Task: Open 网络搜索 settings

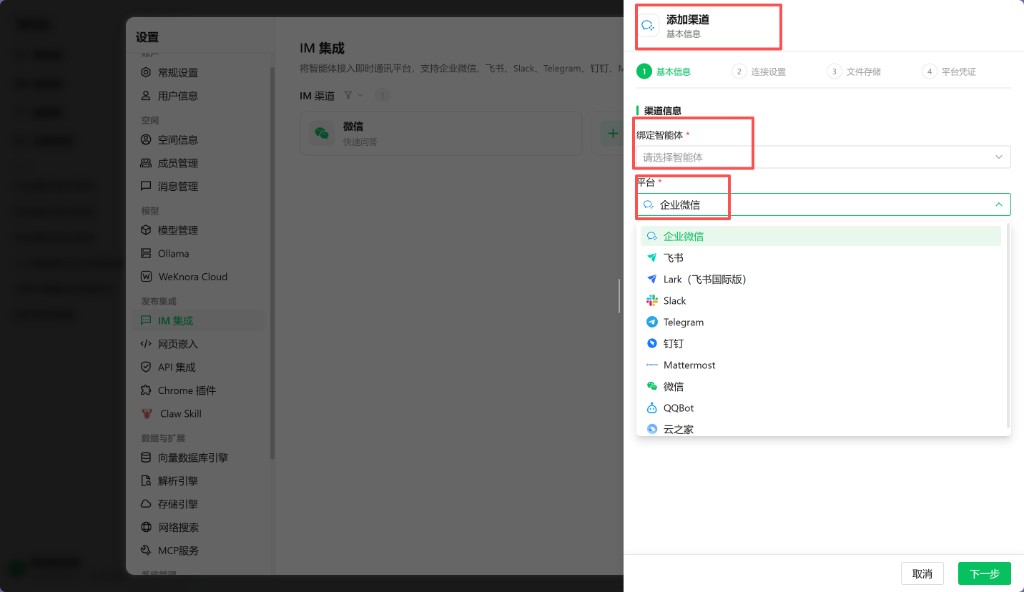Action: pyautogui.click(x=199, y=527)
